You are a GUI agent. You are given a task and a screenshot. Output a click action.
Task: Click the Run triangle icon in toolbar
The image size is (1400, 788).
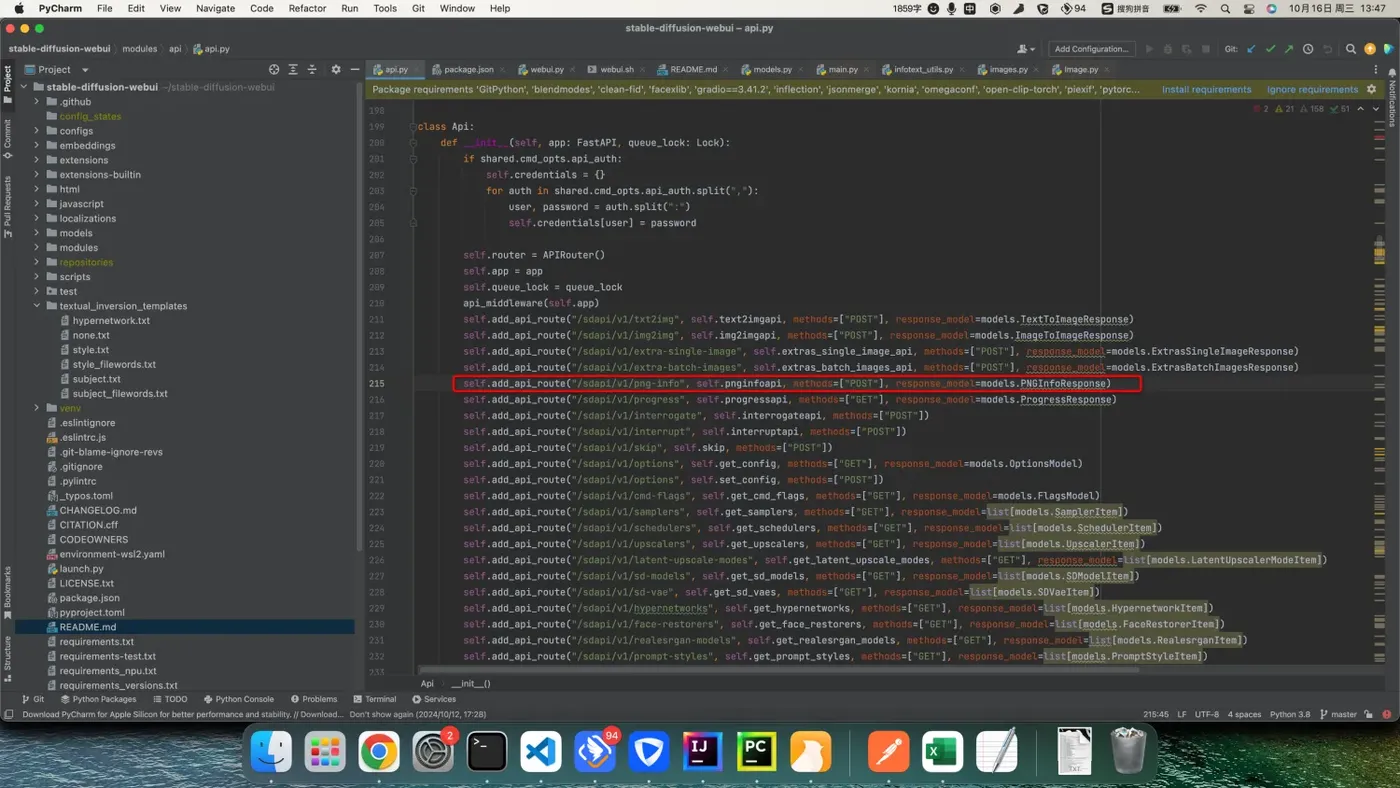click(x=1149, y=48)
